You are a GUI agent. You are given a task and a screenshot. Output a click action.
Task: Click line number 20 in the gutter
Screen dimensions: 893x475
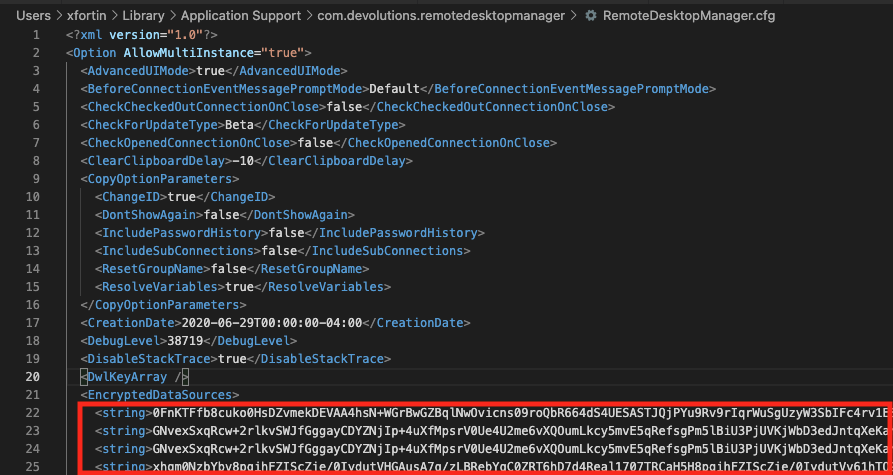33,376
